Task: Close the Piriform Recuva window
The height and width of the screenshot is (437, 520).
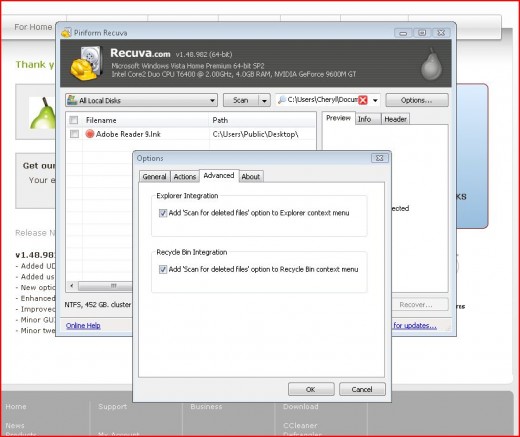Action: 441,33
